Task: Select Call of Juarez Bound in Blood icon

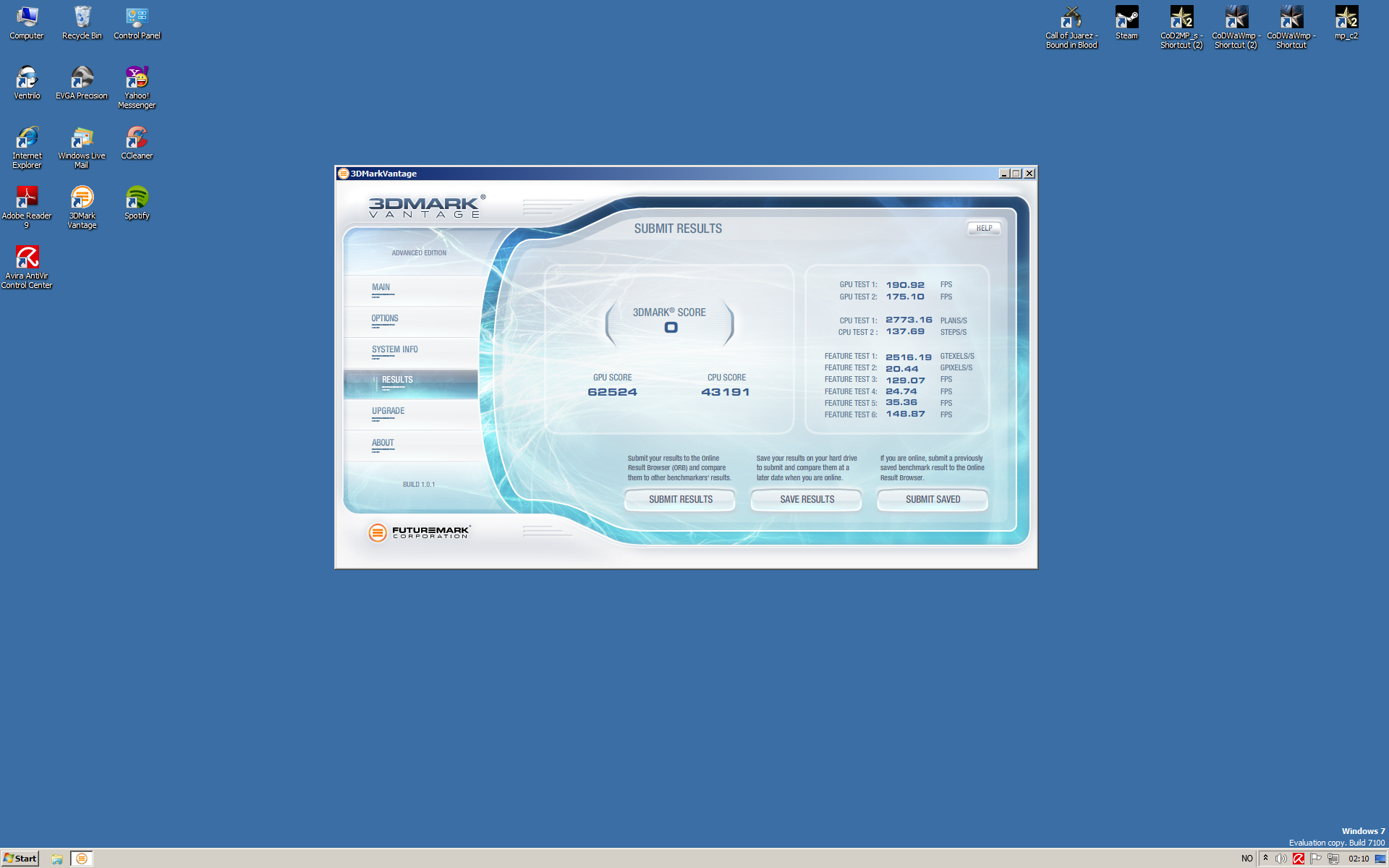Action: tap(1071, 27)
